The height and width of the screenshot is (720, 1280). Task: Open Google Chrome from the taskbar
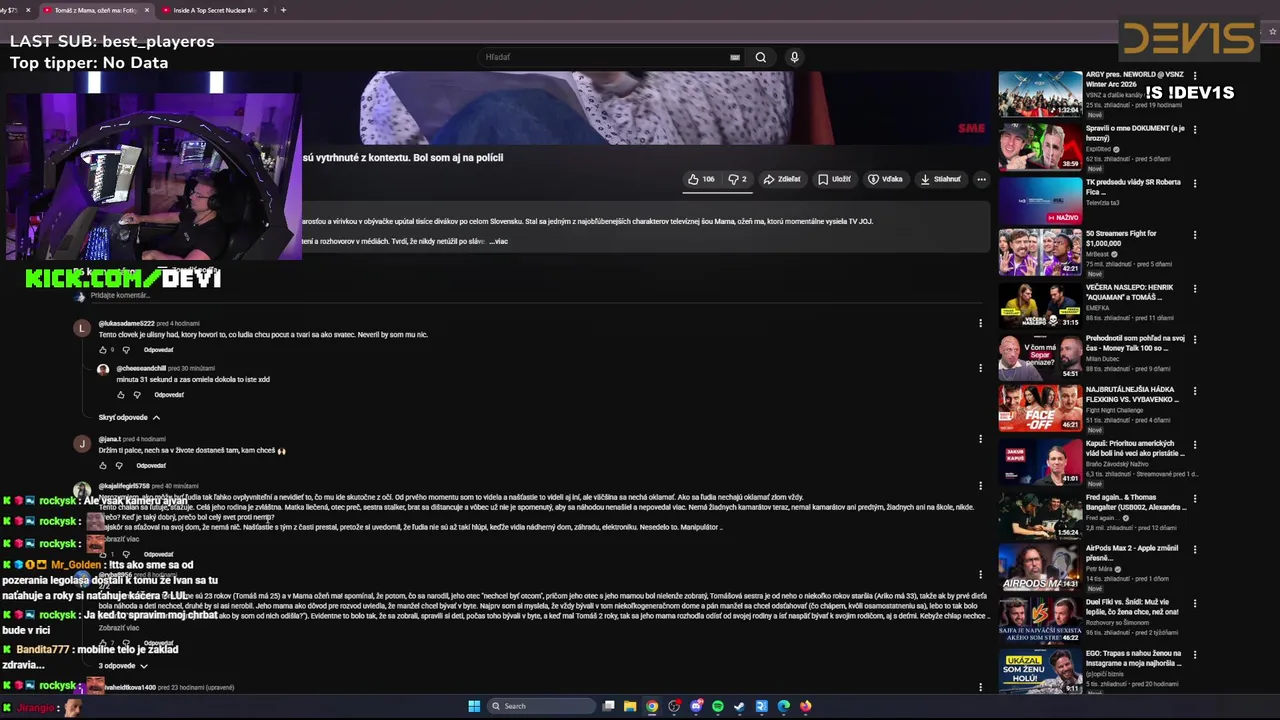click(652, 706)
